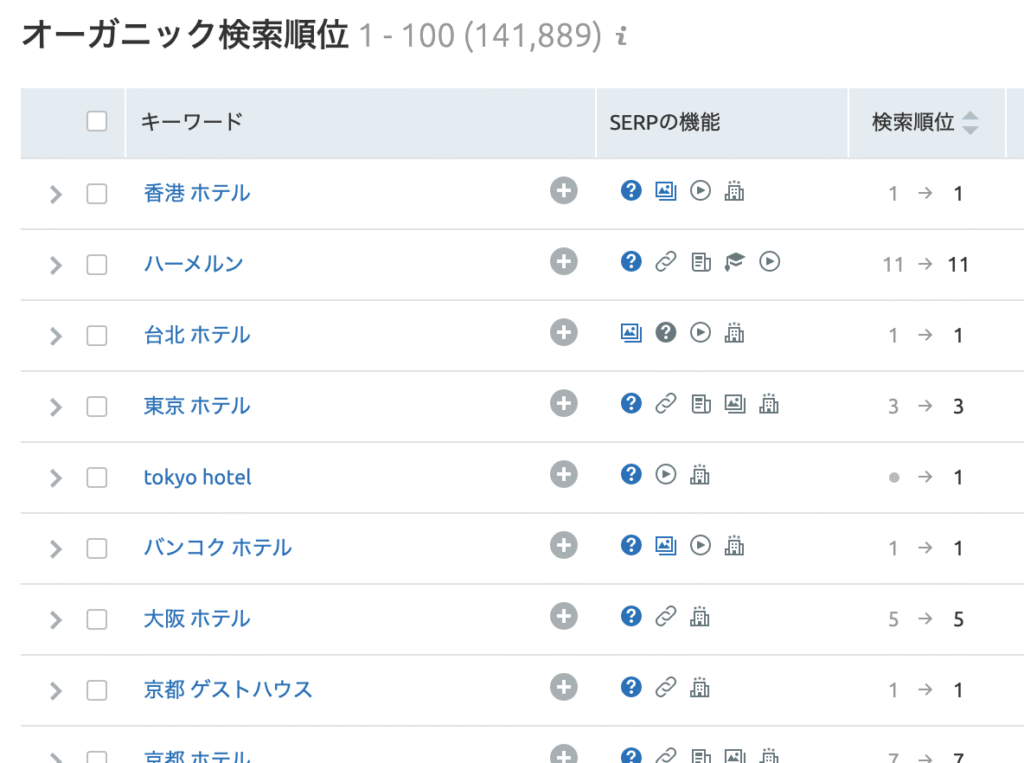
Task: Check the box for 東京 ホテル row
Action: (97, 406)
